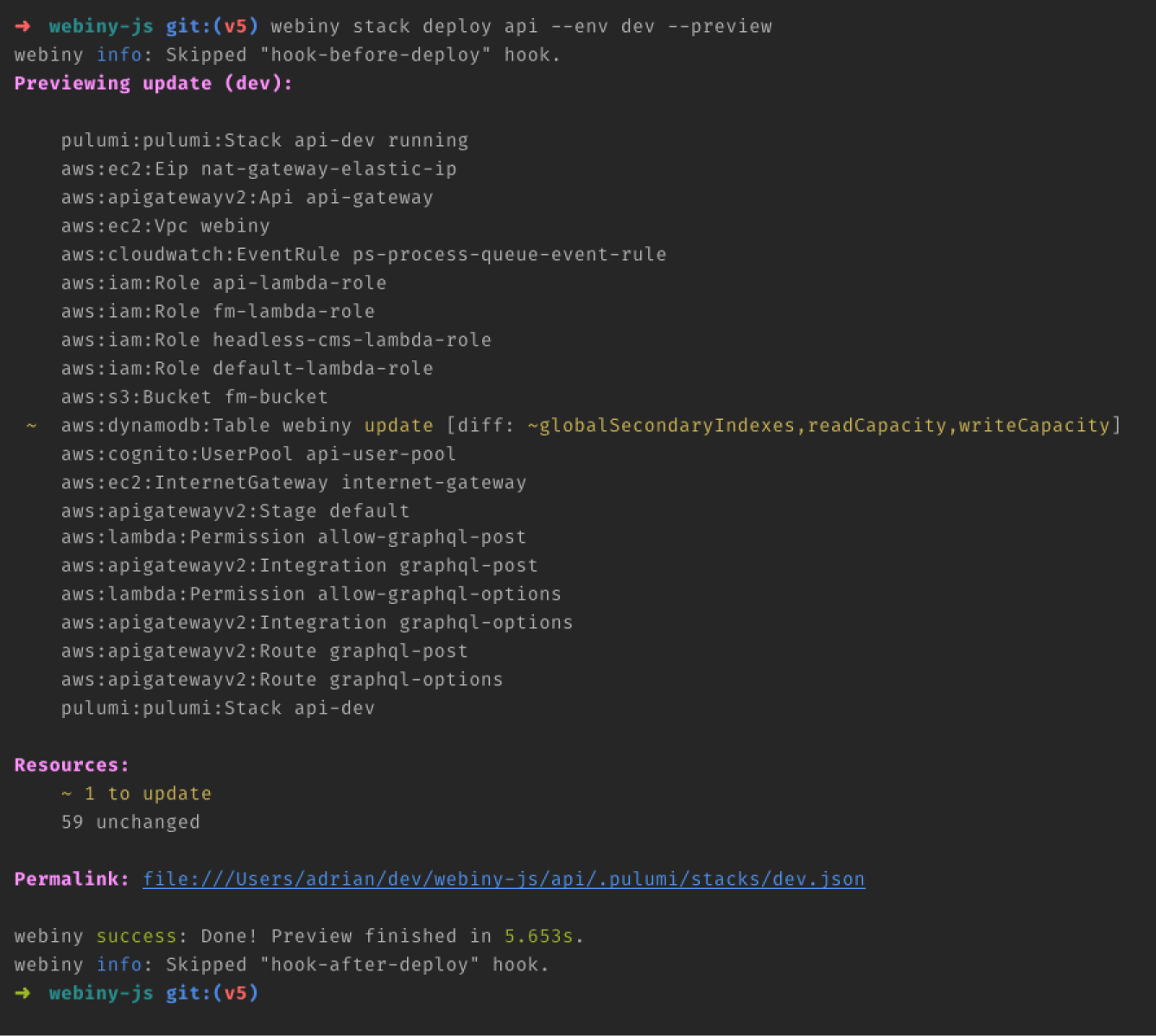
Task: Select the pulumi:pulumi:Stack api-dev running line
Action: coord(265,140)
